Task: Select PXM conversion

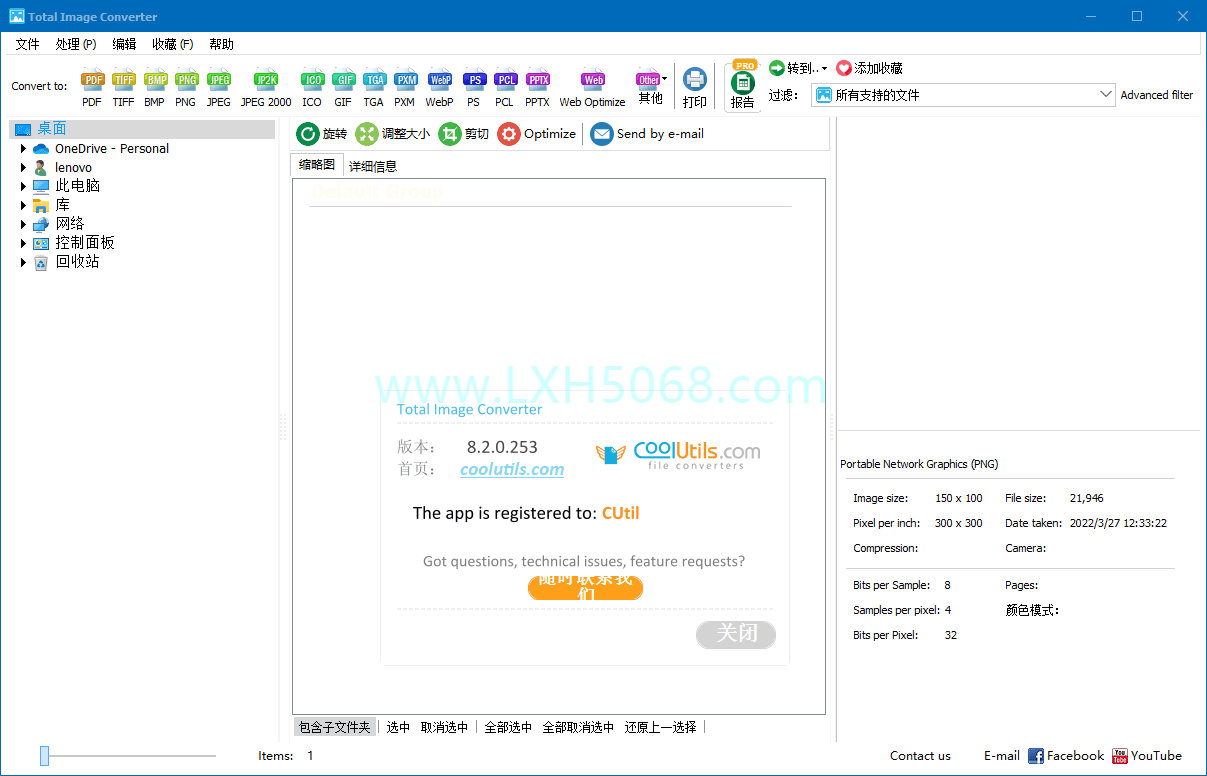Action: [405, 88]
